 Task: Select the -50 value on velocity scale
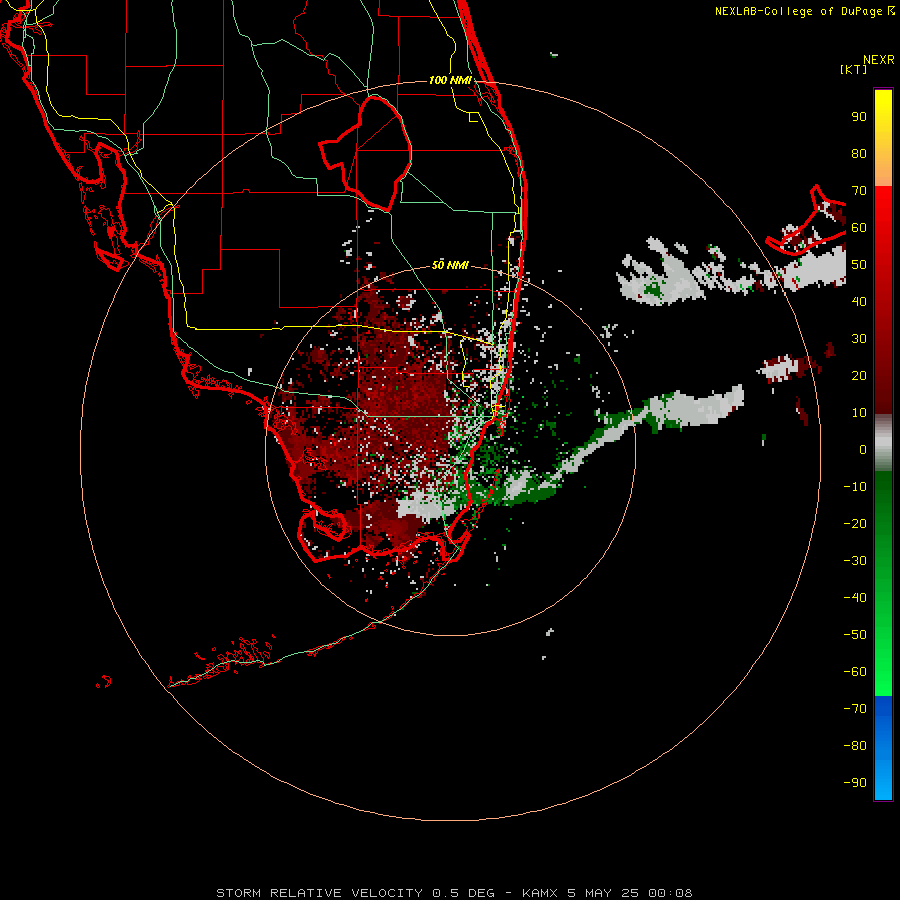click(855, 635)
